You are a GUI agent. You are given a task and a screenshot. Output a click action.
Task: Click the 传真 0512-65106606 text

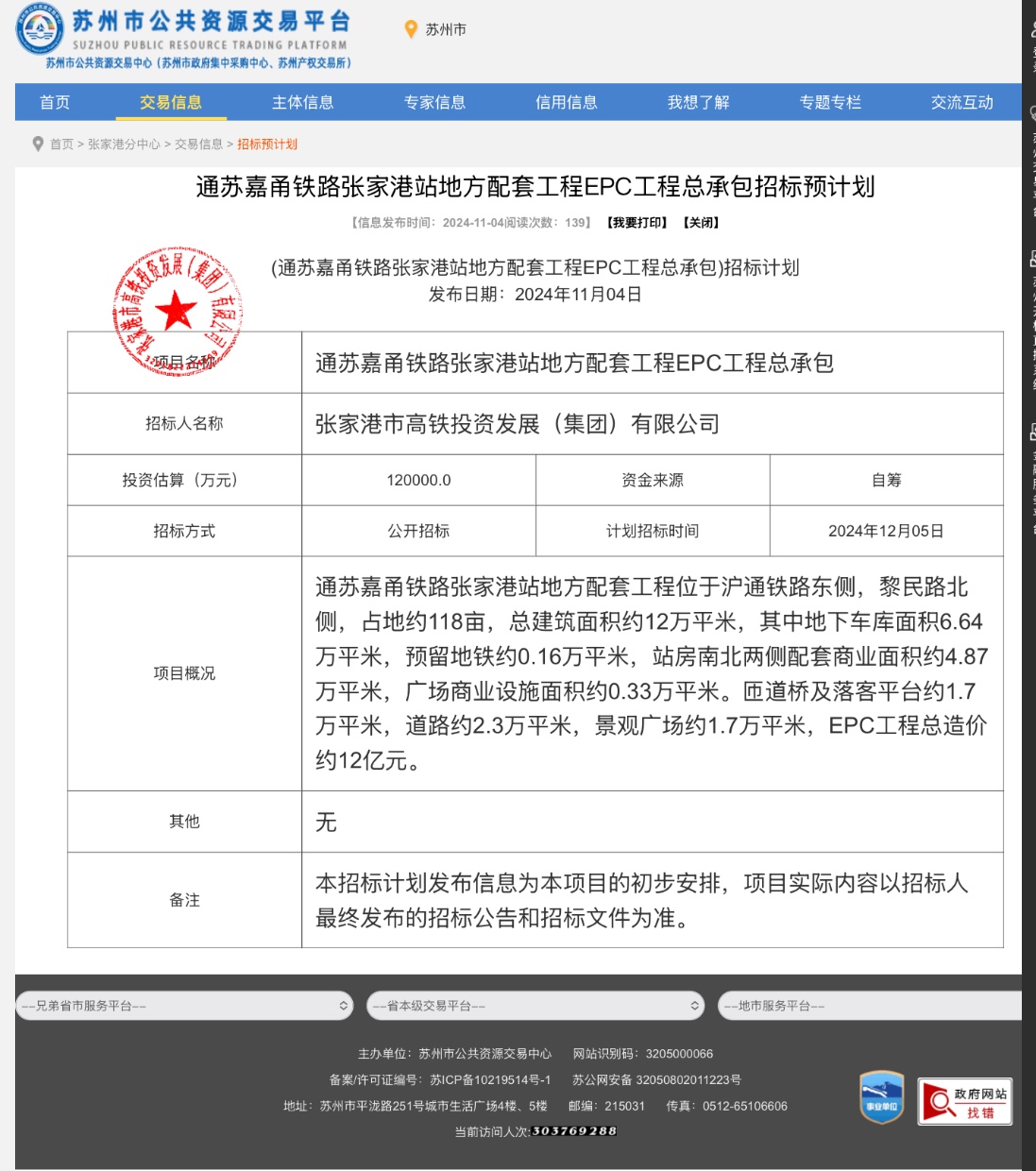point(726,1106)
